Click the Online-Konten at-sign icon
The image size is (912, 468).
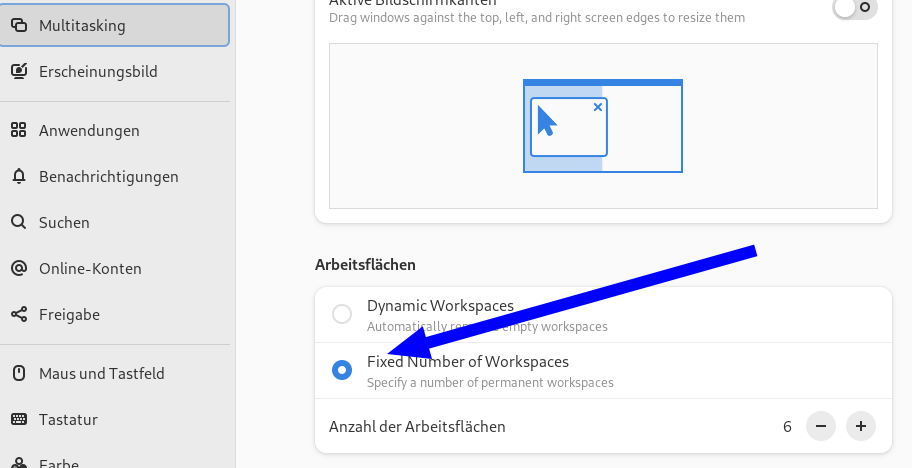(x=18, y=268)
